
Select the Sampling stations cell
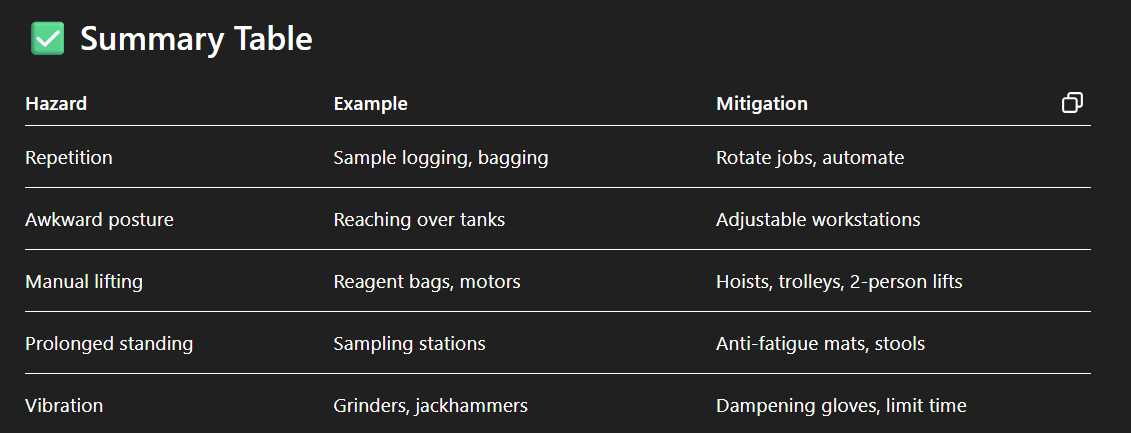coord(409,344)
